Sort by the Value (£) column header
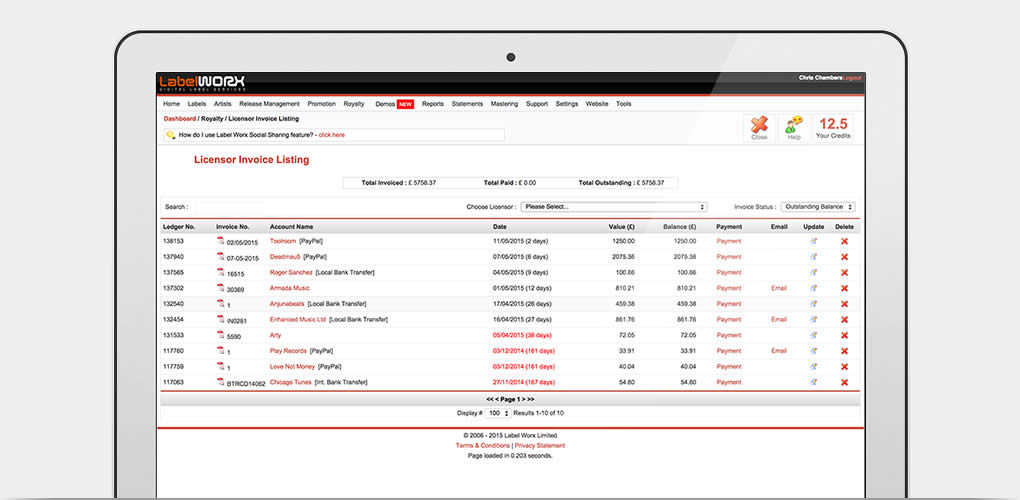 pos(621,227)
